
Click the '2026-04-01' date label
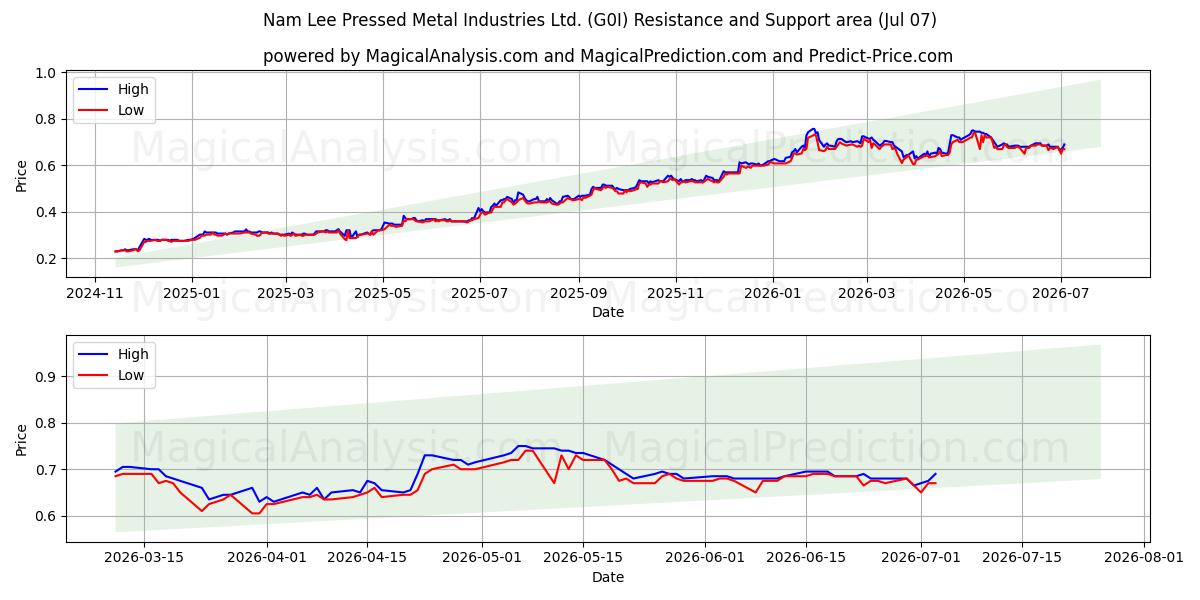[267, 559]
